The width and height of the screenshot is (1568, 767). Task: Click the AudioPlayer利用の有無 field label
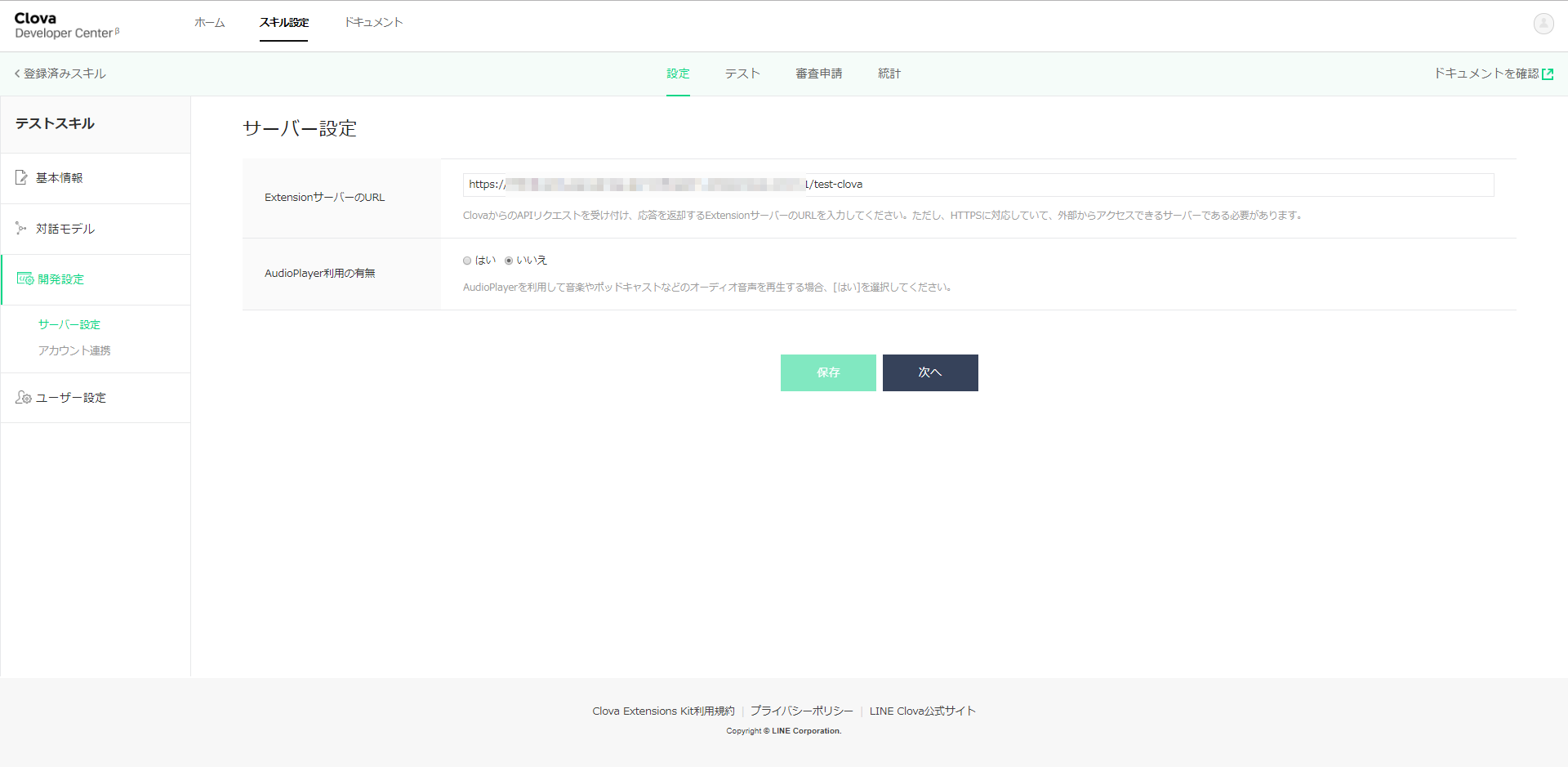pos(320,274)
